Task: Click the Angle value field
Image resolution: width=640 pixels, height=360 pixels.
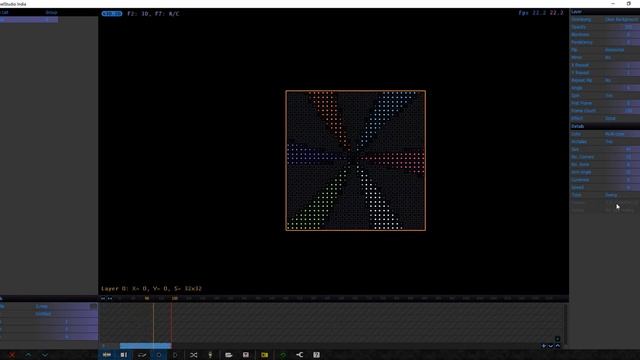Action: (622, 88)
